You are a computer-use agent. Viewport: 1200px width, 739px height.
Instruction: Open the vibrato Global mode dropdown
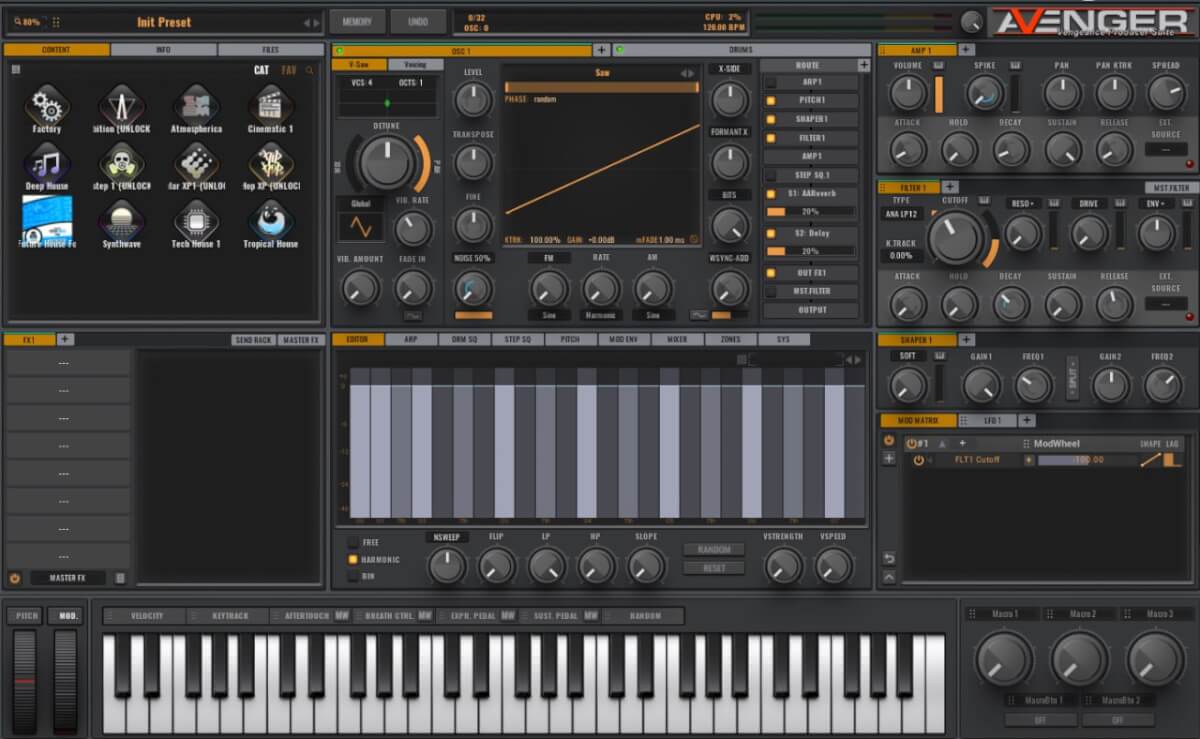coord(360,203)
